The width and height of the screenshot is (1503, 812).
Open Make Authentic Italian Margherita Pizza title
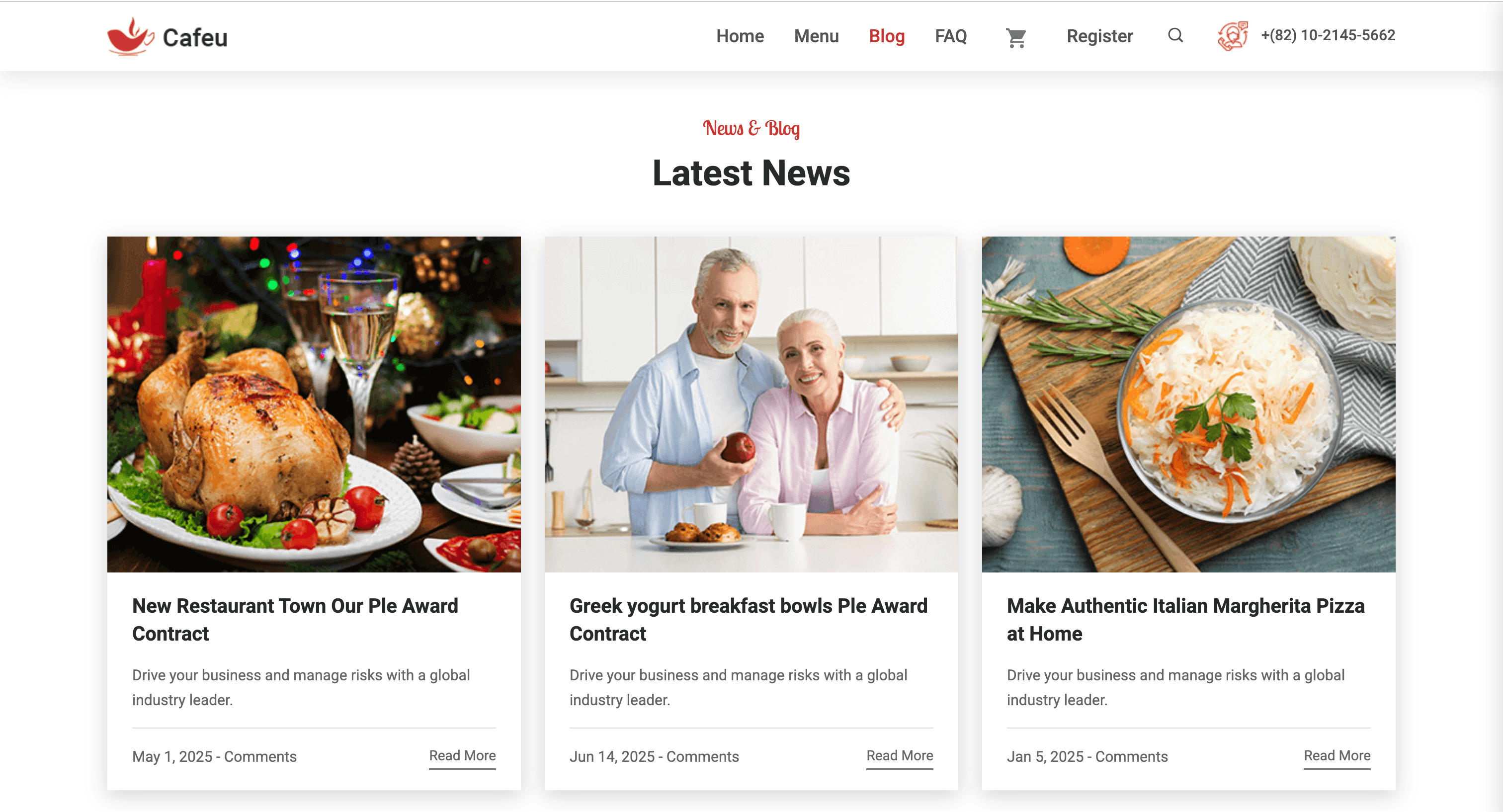1185,620
